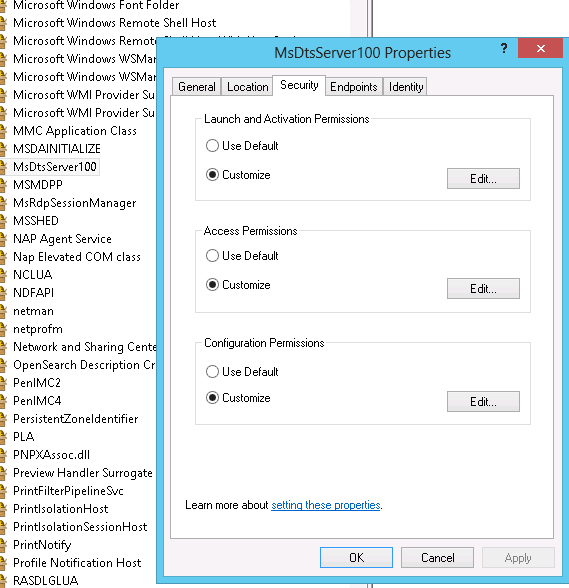Open the 'setting these properties' link
569x588 pixels.
[326, 505]
